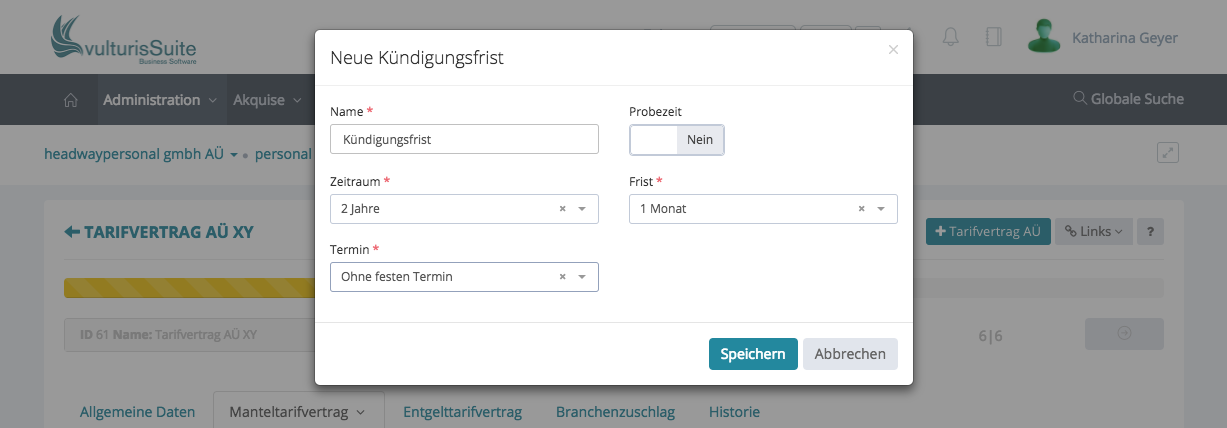1227x428 pixels.
Task: Click the notebook icon beside the bell
Action: [x=993, y=37]
